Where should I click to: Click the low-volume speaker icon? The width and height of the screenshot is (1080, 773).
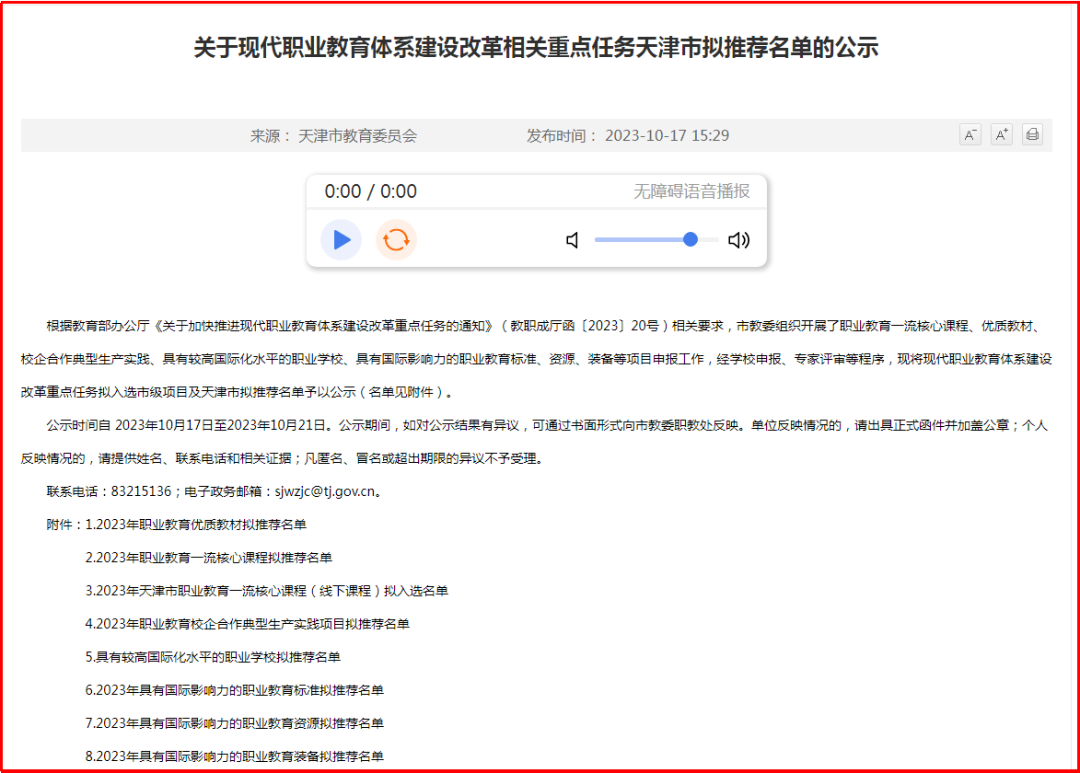tap(572, 240)
